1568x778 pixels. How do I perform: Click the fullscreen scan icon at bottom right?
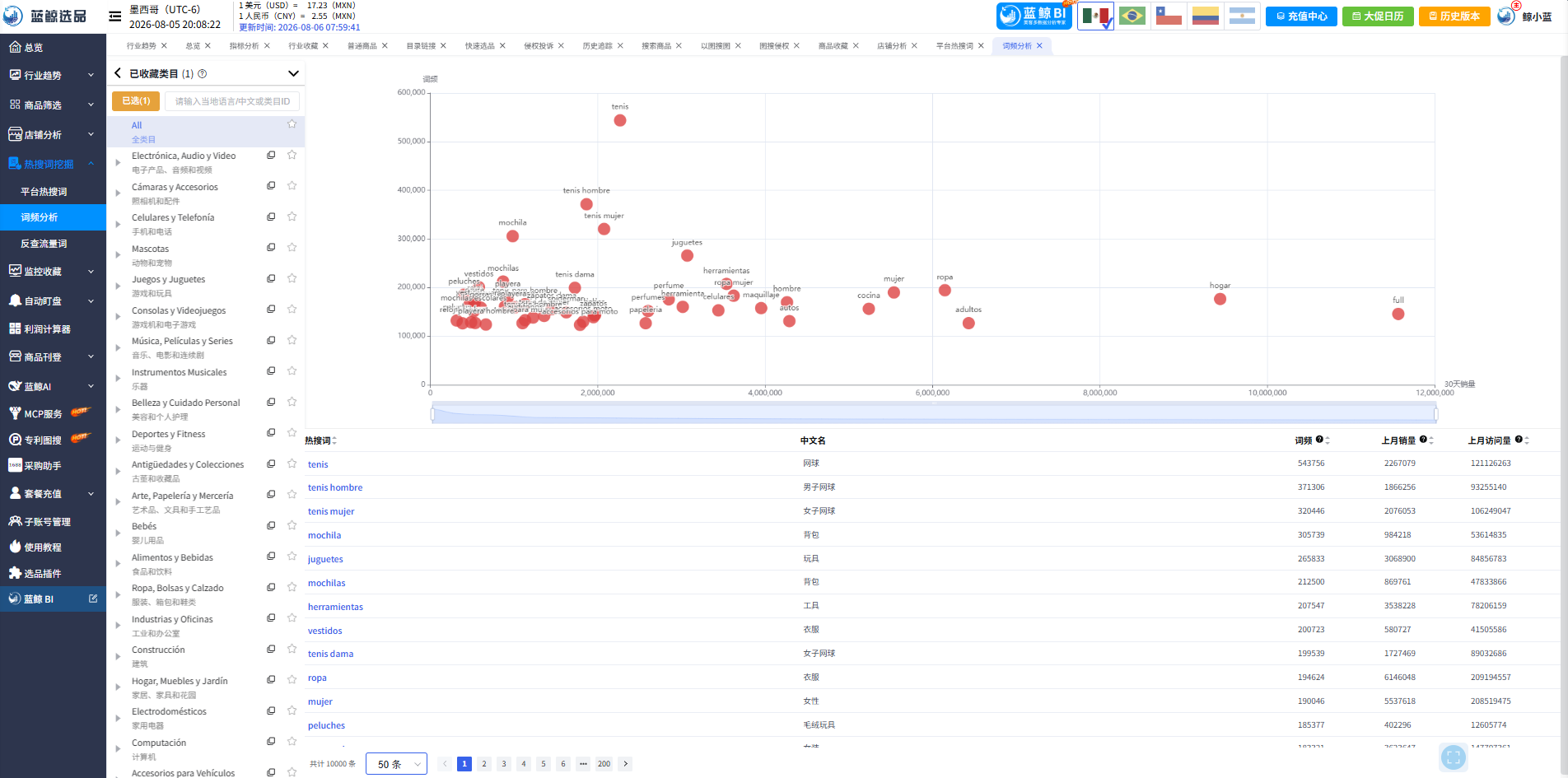click(1454, 757)
